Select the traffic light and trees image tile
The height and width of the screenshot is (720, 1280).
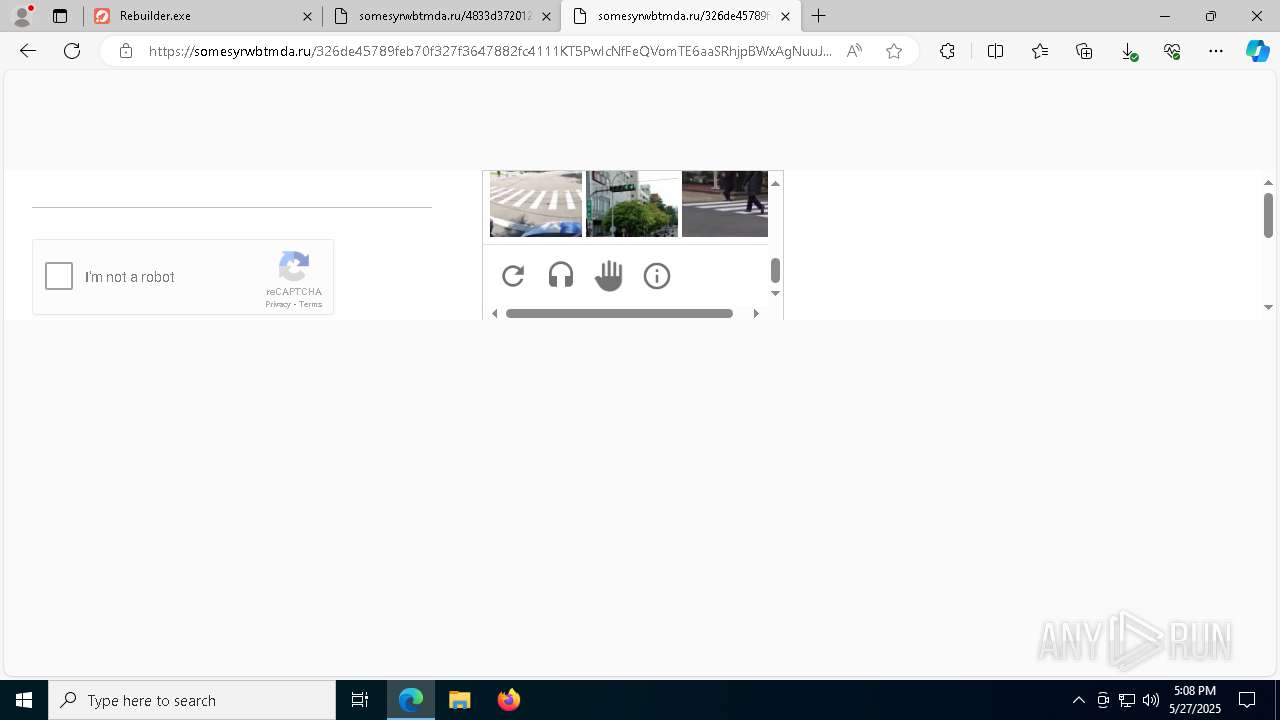(x=632, y=204)
